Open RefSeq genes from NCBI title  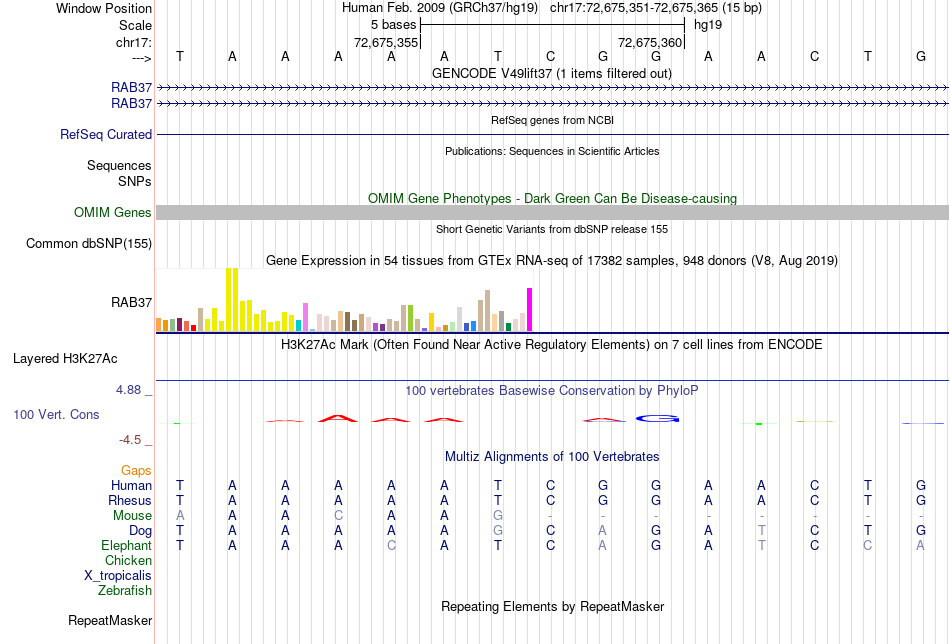point(553,120)
